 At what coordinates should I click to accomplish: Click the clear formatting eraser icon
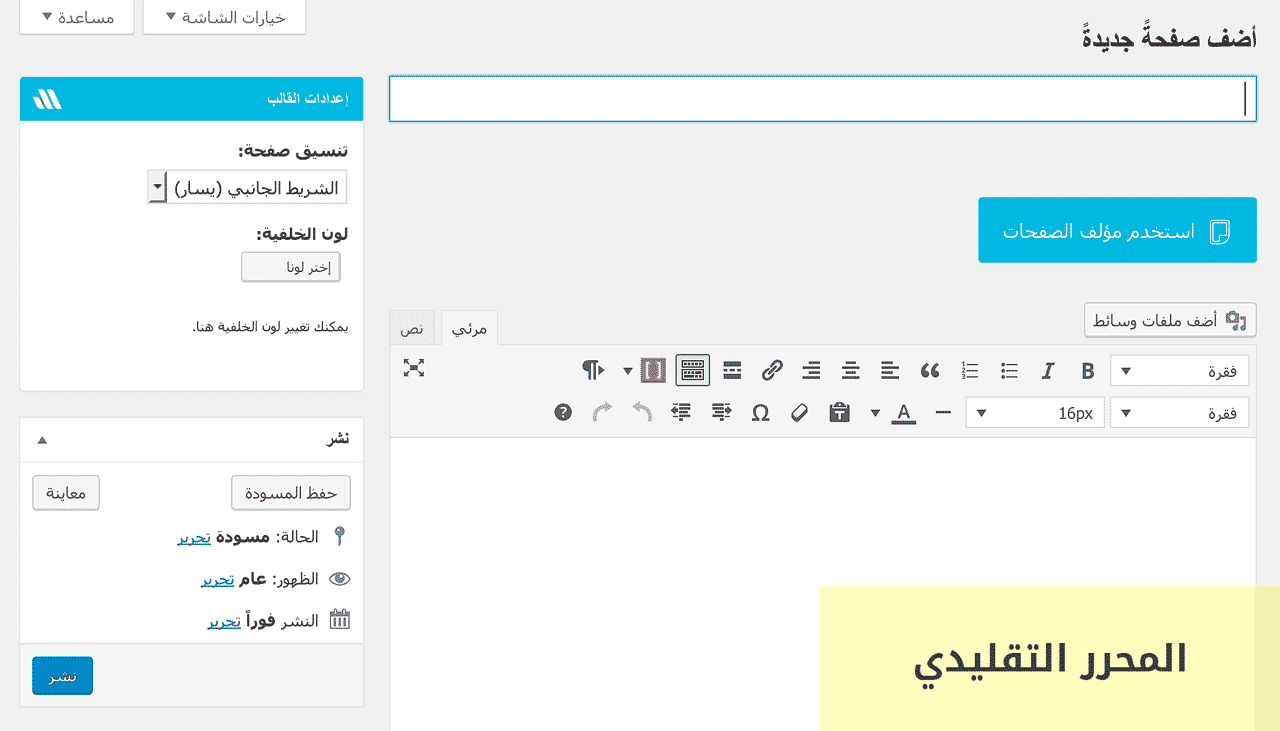(799, 412)
